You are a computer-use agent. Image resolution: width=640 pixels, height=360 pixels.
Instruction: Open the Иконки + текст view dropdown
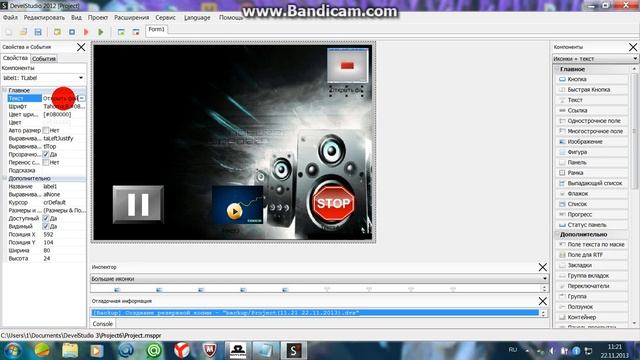pyautogui.click(x=635, y=59)
